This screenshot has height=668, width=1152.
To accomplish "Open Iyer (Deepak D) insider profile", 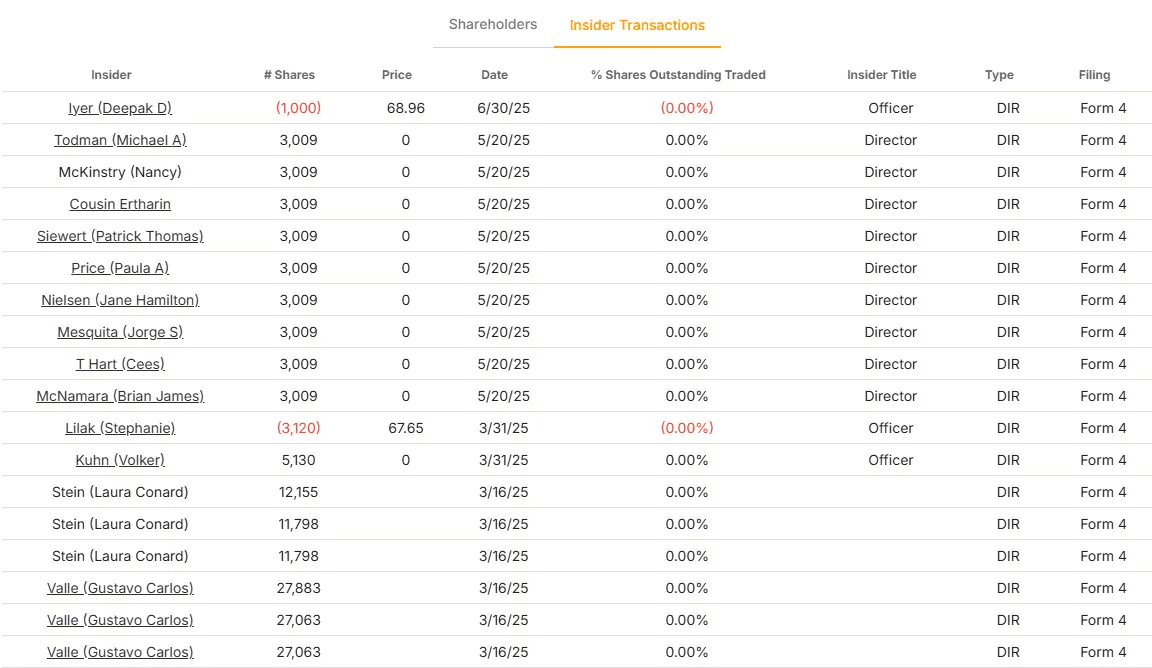I will click(x=120, y=108).
